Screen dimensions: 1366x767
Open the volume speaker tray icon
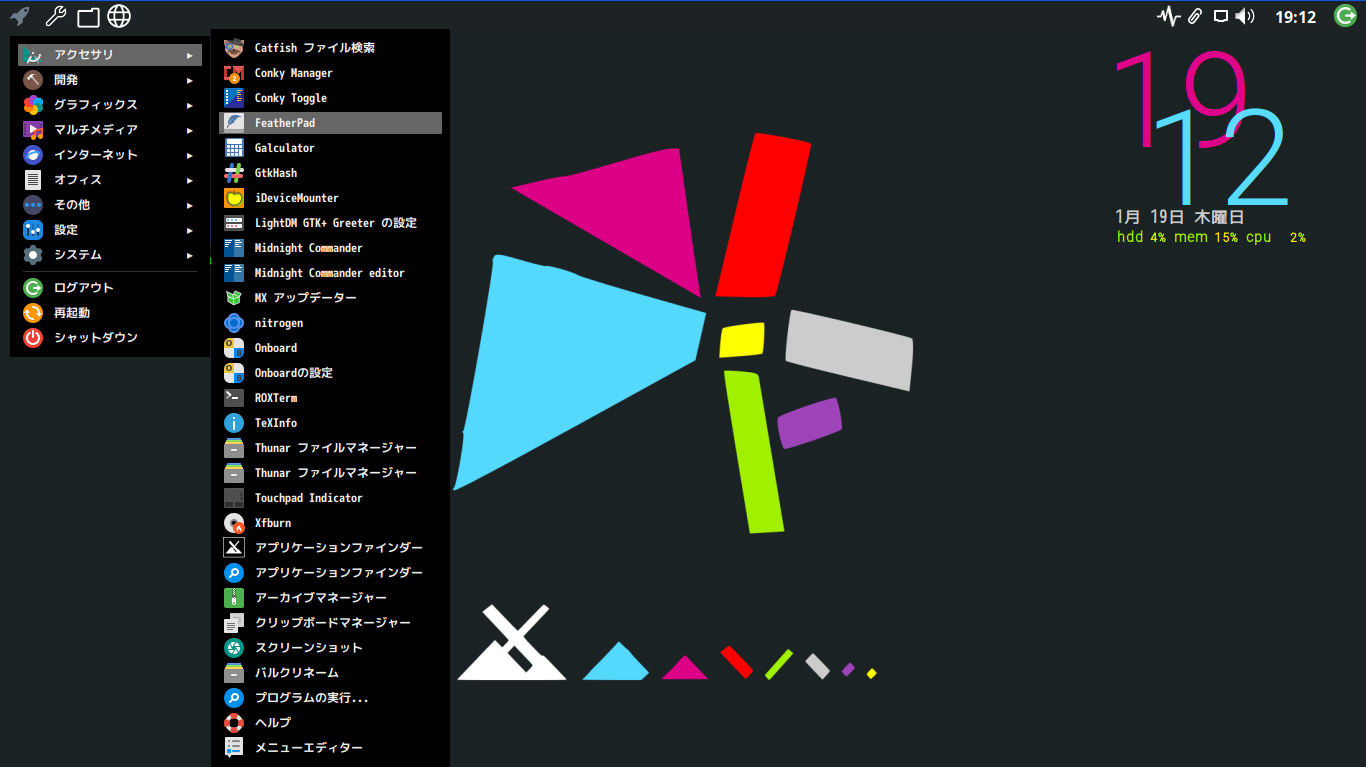pos(1245,16)
